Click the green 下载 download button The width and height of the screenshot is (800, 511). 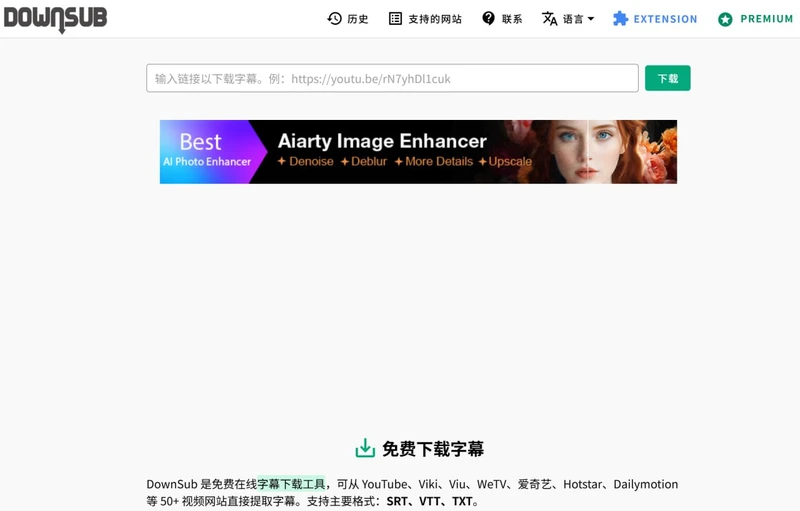tap(667, 78)
